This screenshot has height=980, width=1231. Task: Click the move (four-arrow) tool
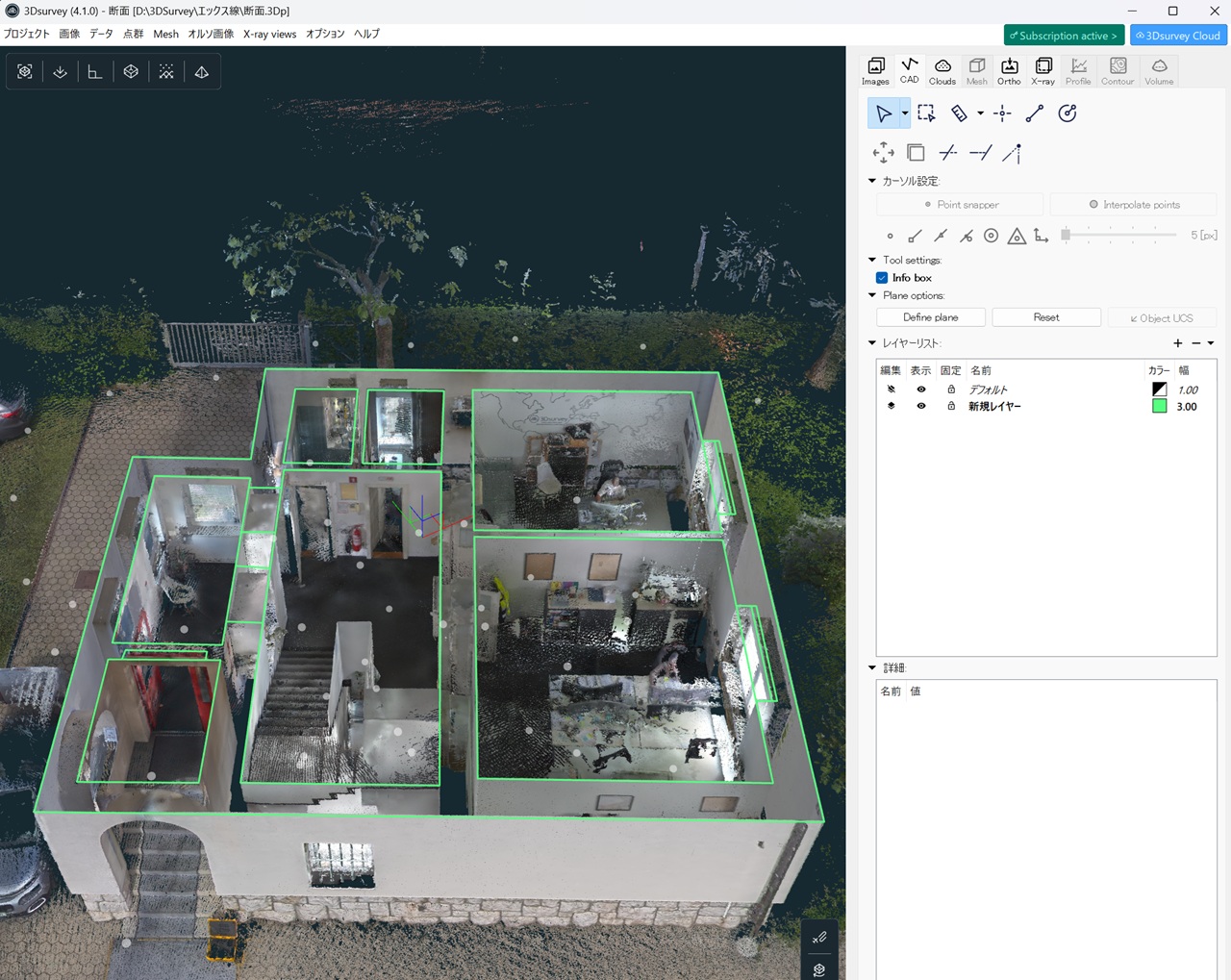[x=883, y=153]
